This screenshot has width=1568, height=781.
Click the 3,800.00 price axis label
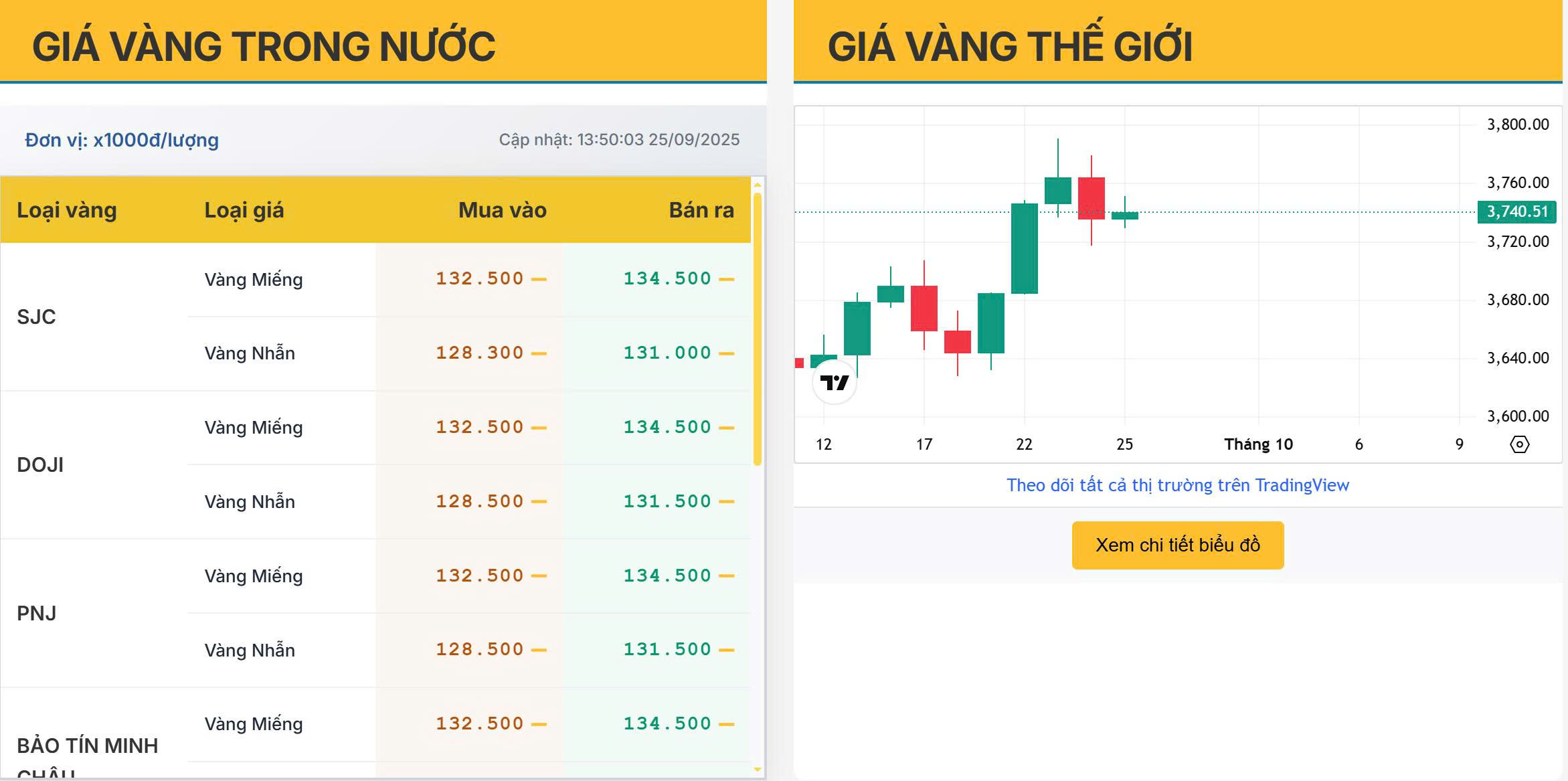click(1517, 124)
